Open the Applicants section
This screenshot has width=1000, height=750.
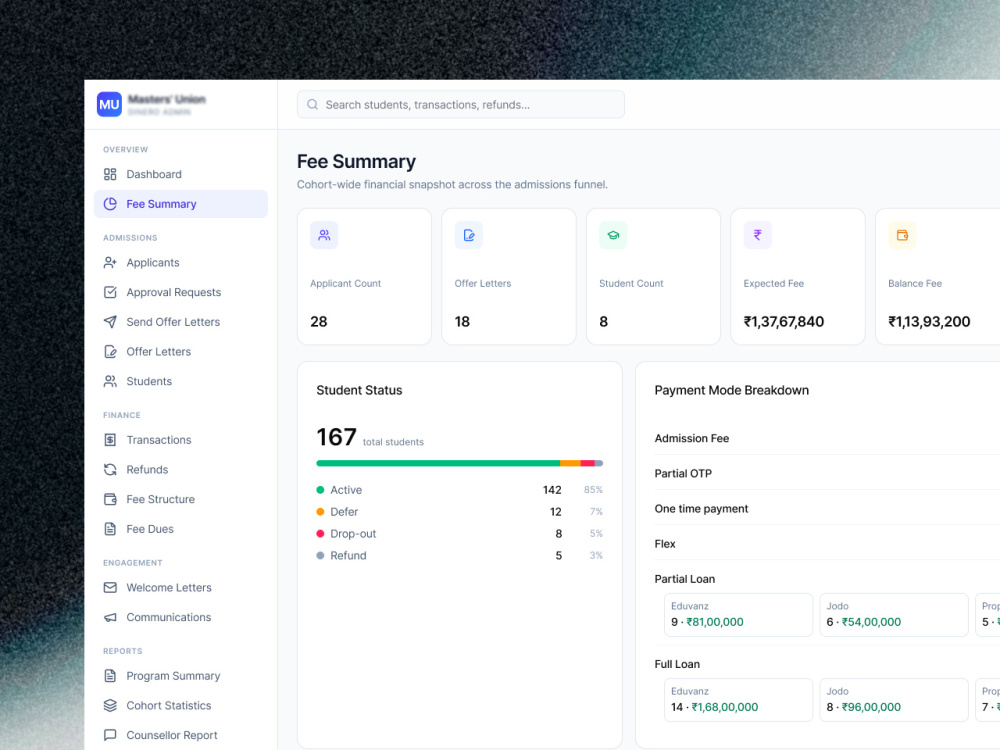(180, 262)
